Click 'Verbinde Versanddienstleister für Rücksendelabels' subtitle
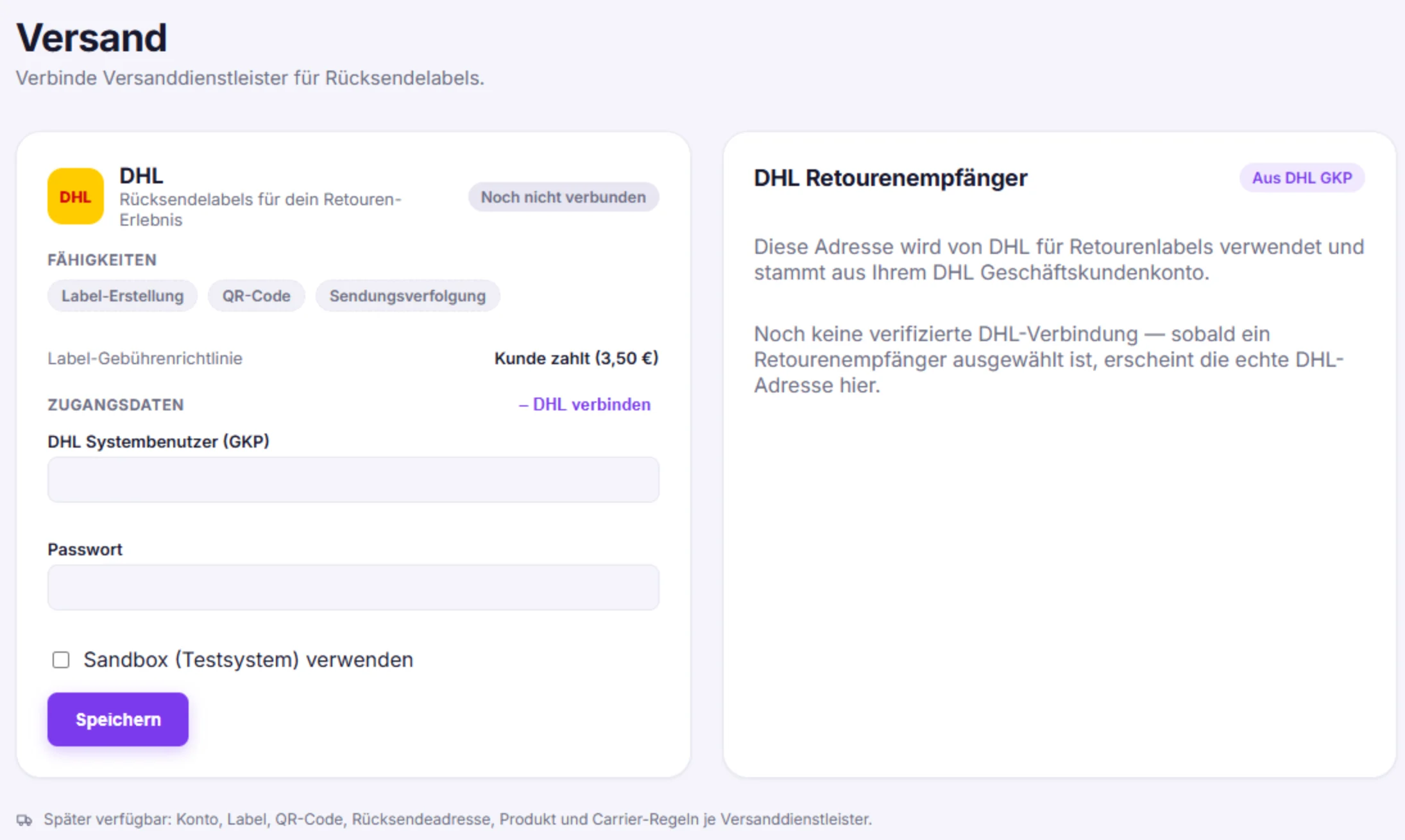This screenshot has width=1405, height=840. coord(250,78)
